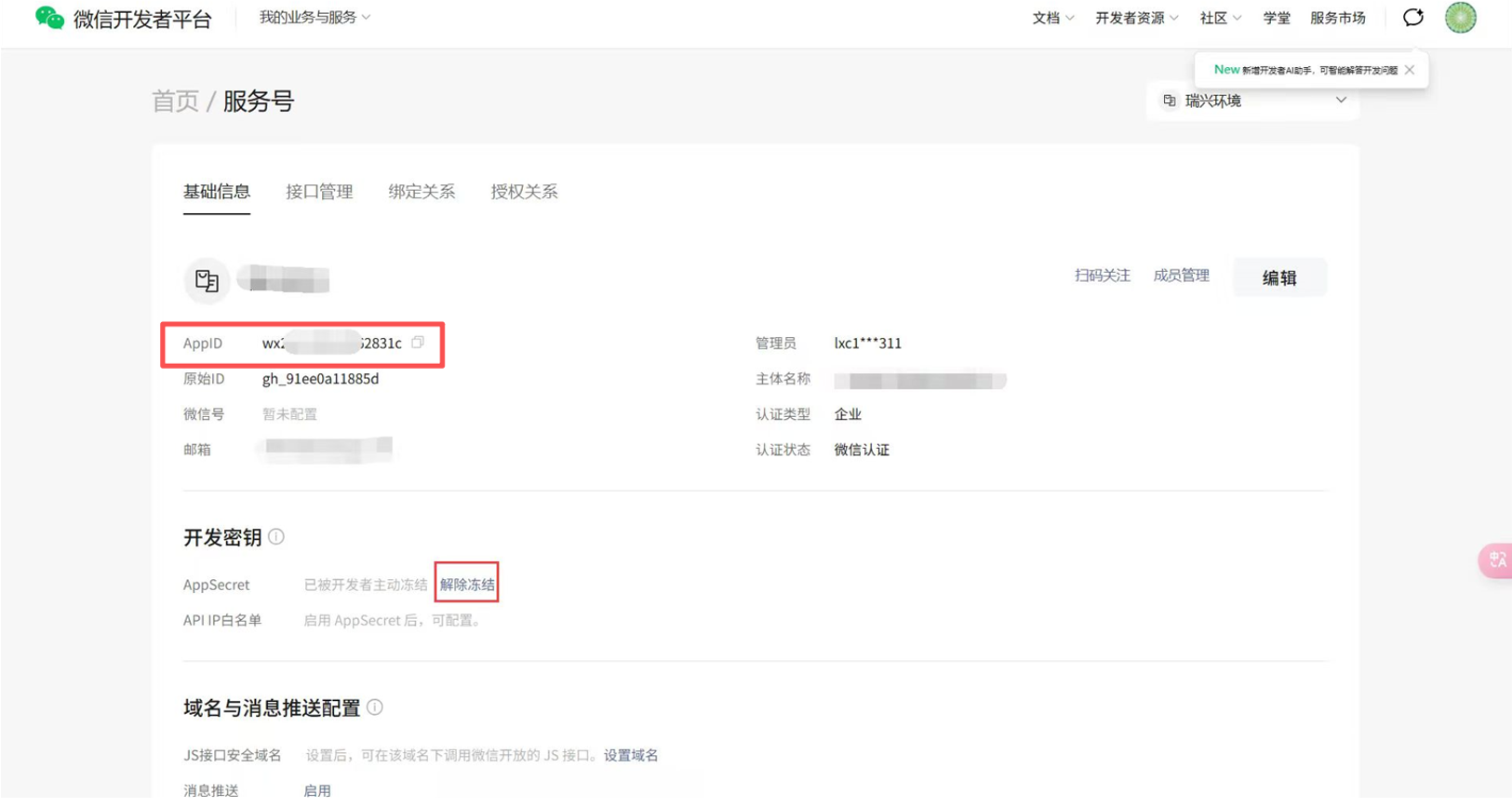Image resolution: width=1512 pixels, height=808 pixels.
Task: Switch to the 授权关系 tab
Action: coord(524,192)
